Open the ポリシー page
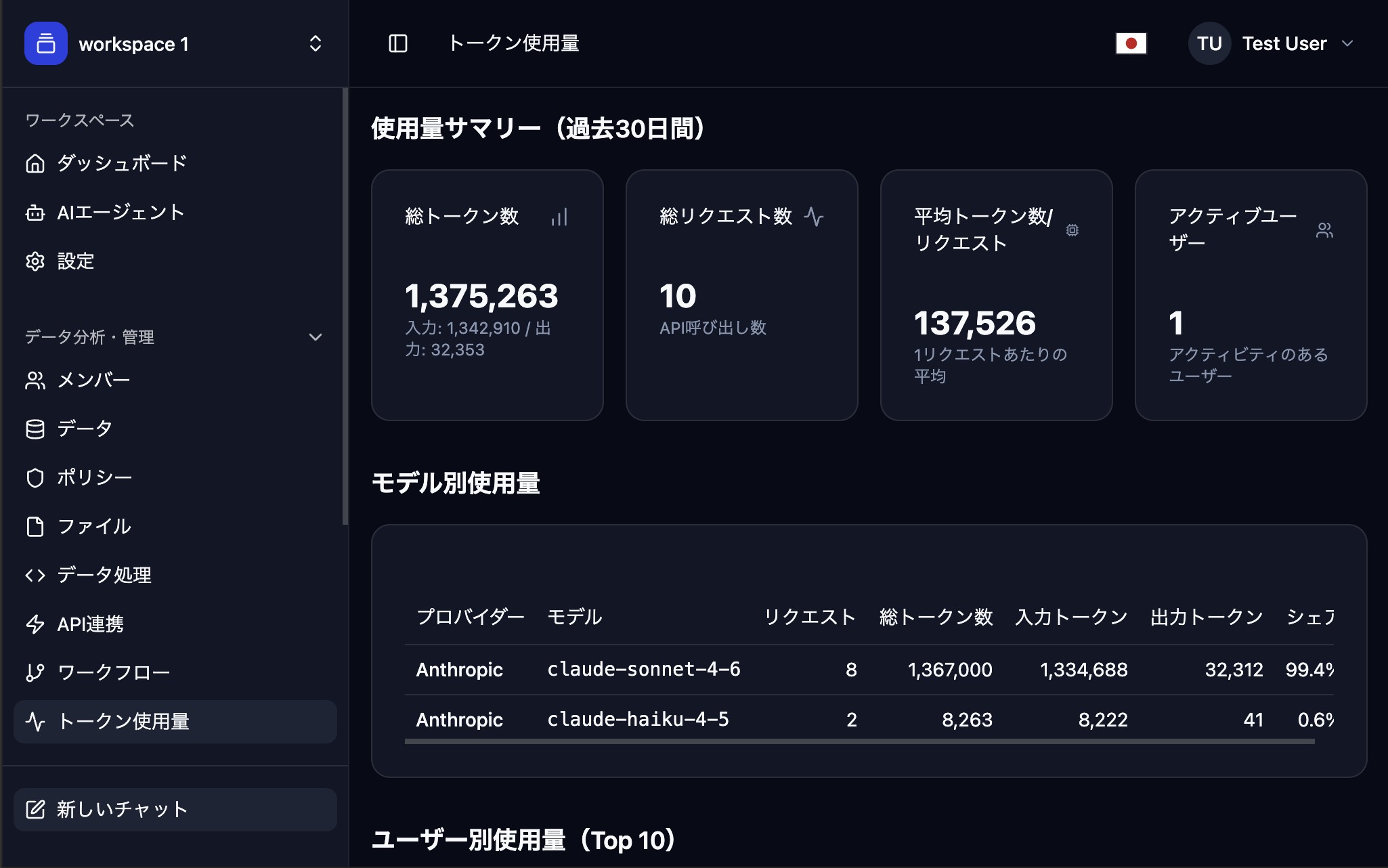The height and width of the screenshot is (868, 1388). (95, 477)
